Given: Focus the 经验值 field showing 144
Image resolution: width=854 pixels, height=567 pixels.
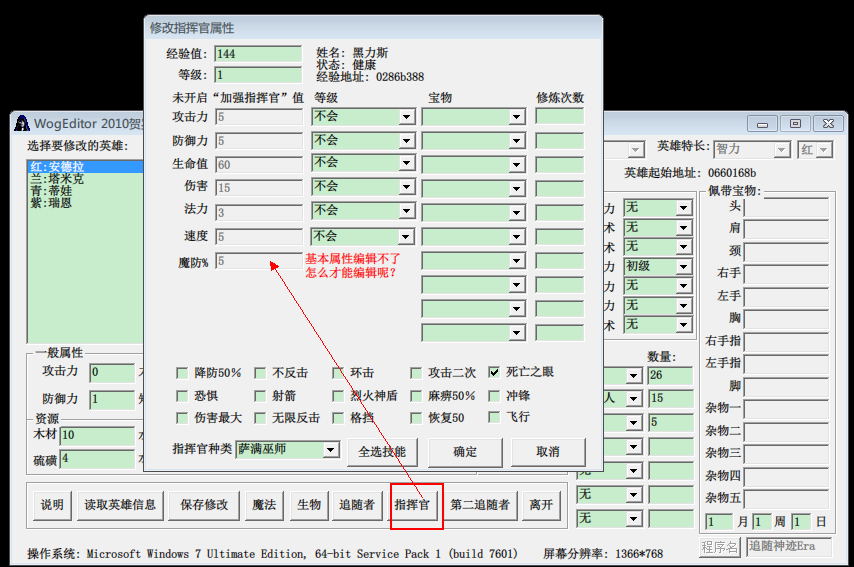Looking at the screenshot, I should click(x=258, y=54).
